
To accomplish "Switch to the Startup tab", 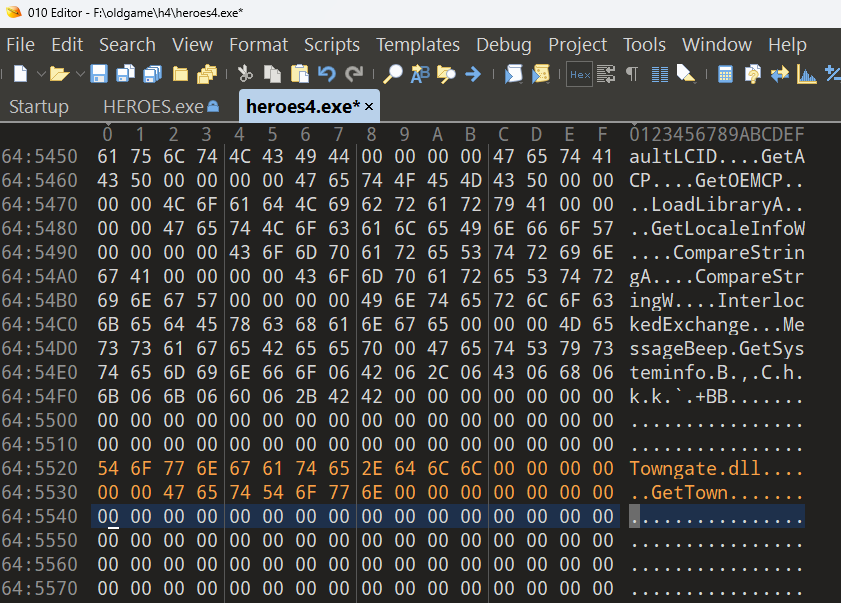I will tap(39, 107).
